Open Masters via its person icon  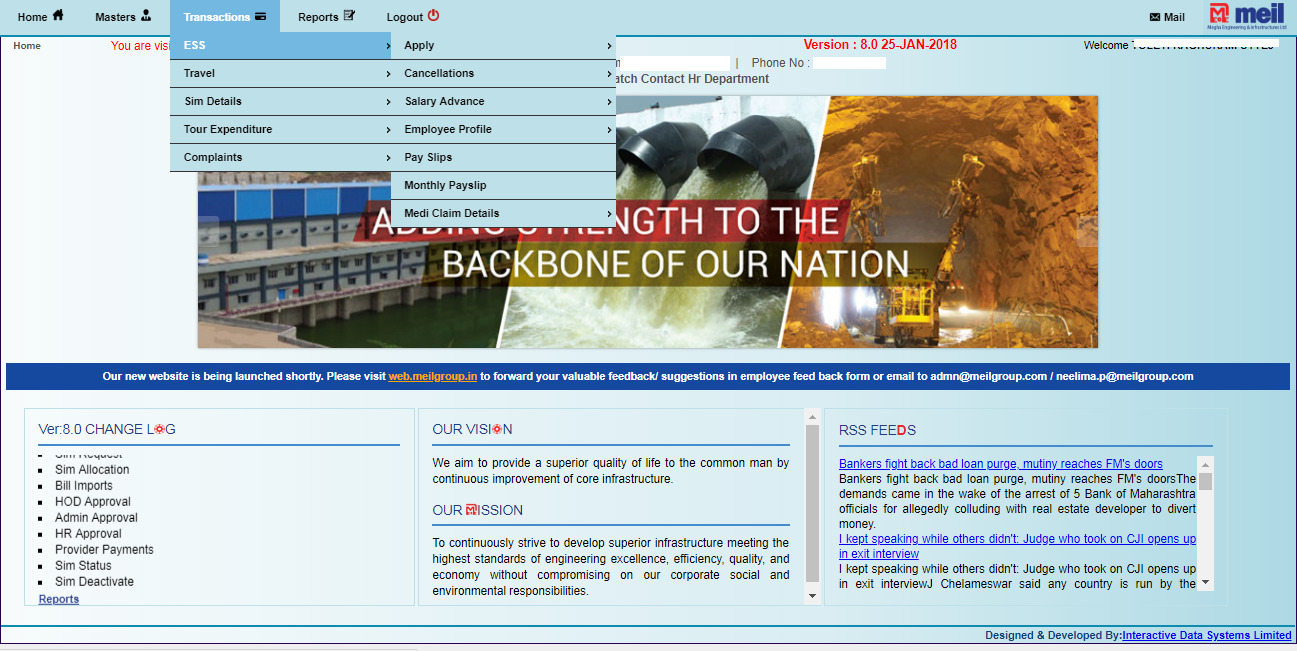tap(147, 16)
